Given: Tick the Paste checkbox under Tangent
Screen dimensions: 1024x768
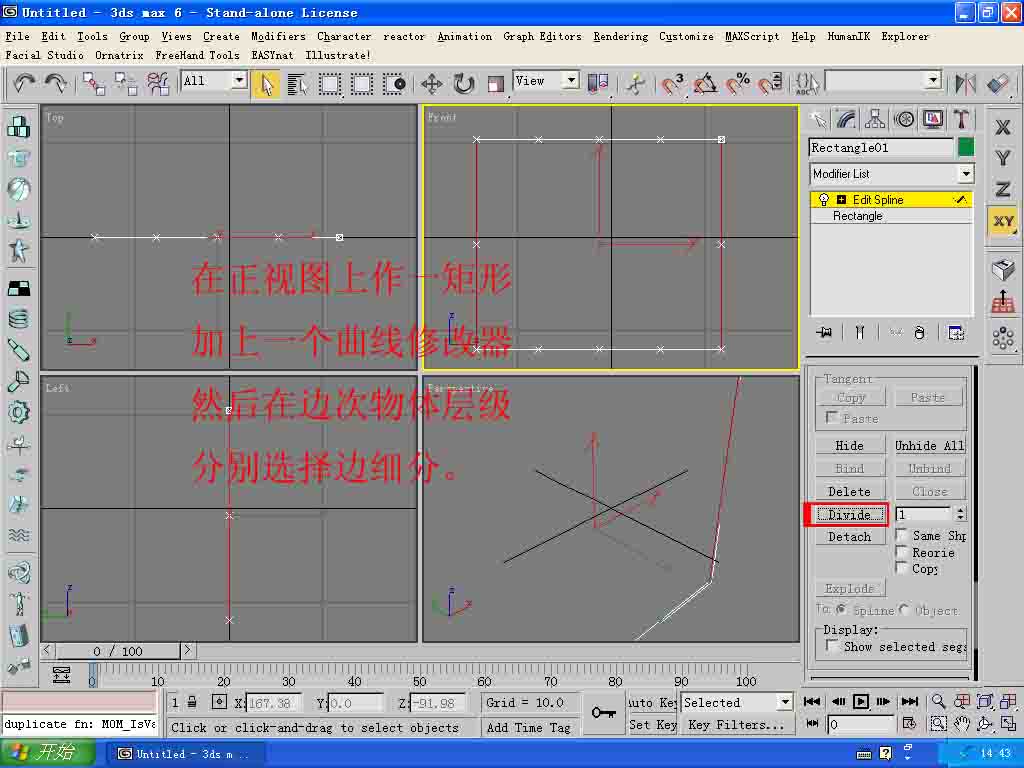Looking at the screenshot, I should pyautogui.click(x=832, y=417).
